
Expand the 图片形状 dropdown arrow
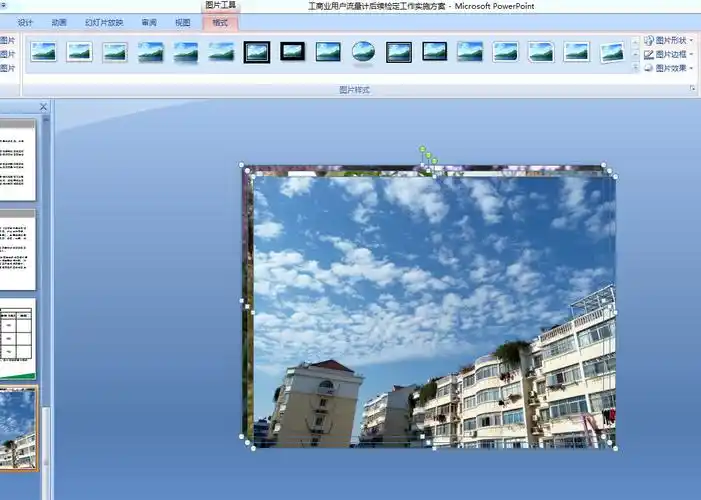(x=694, y=41)
